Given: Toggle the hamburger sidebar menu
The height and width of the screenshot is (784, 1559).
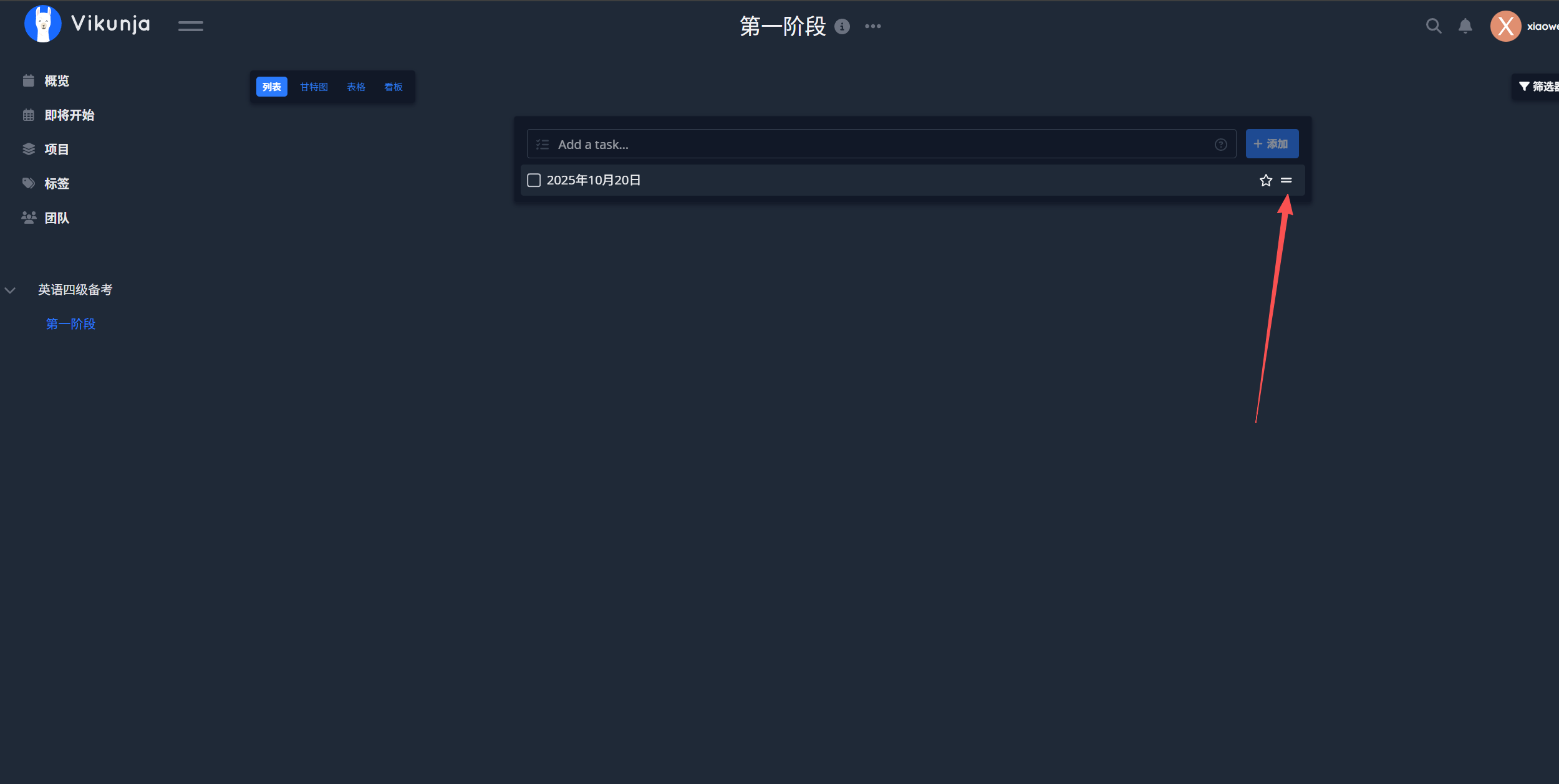Looking at the screenshot, I should [x=190, y=26].
